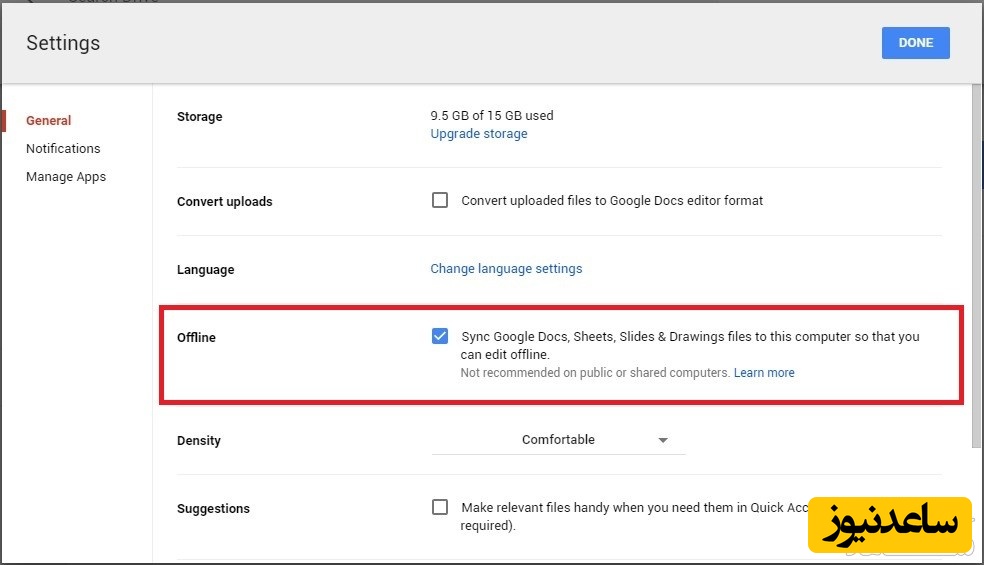984x565 pixels.
Task: Click the Offline section heading
Action: (196, 338)
